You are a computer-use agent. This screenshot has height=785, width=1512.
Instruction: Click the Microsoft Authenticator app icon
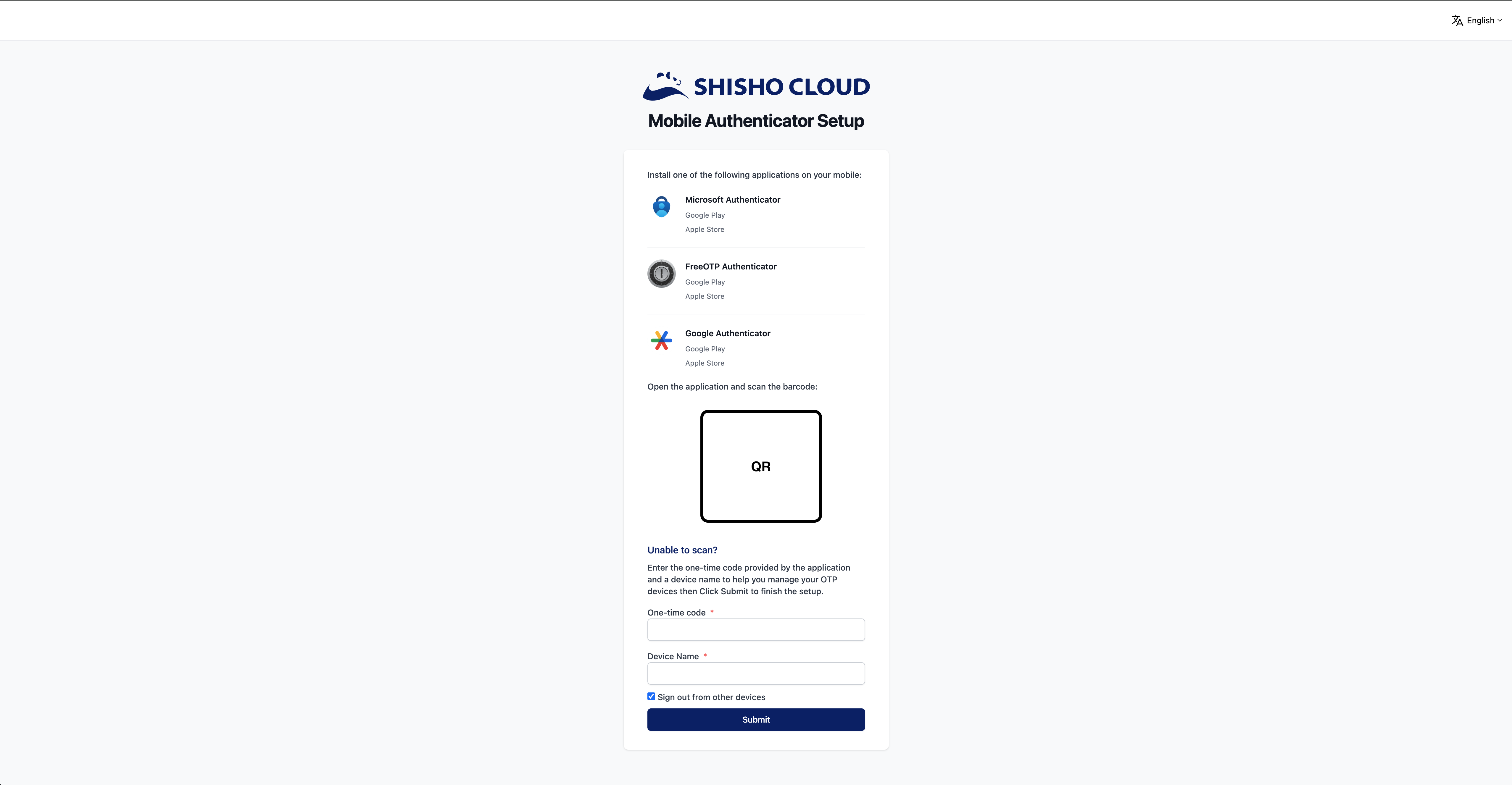point(662,206)
